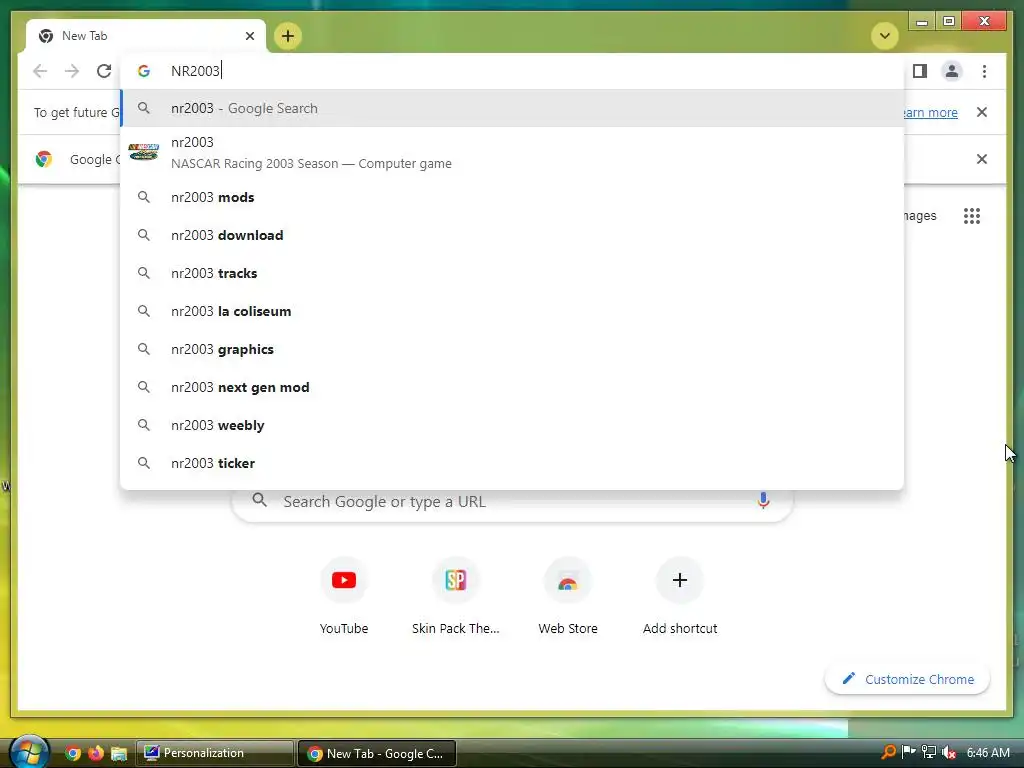Pick 'nr2003 ticker' suggestion

click(513, 463)
